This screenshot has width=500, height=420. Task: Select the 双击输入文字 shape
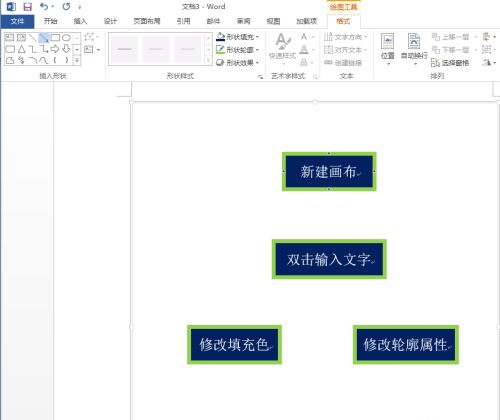click(x=329, y=259)
